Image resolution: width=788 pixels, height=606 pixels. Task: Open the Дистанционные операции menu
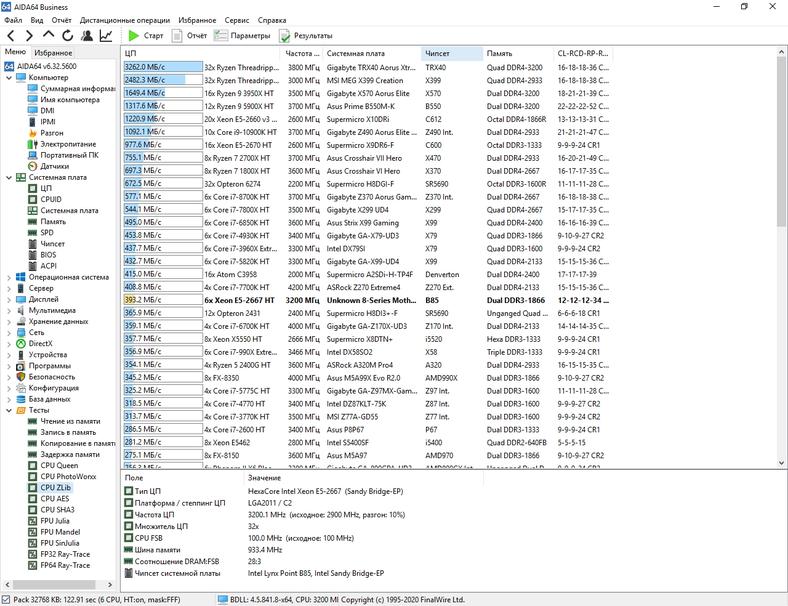click(125, 20)
